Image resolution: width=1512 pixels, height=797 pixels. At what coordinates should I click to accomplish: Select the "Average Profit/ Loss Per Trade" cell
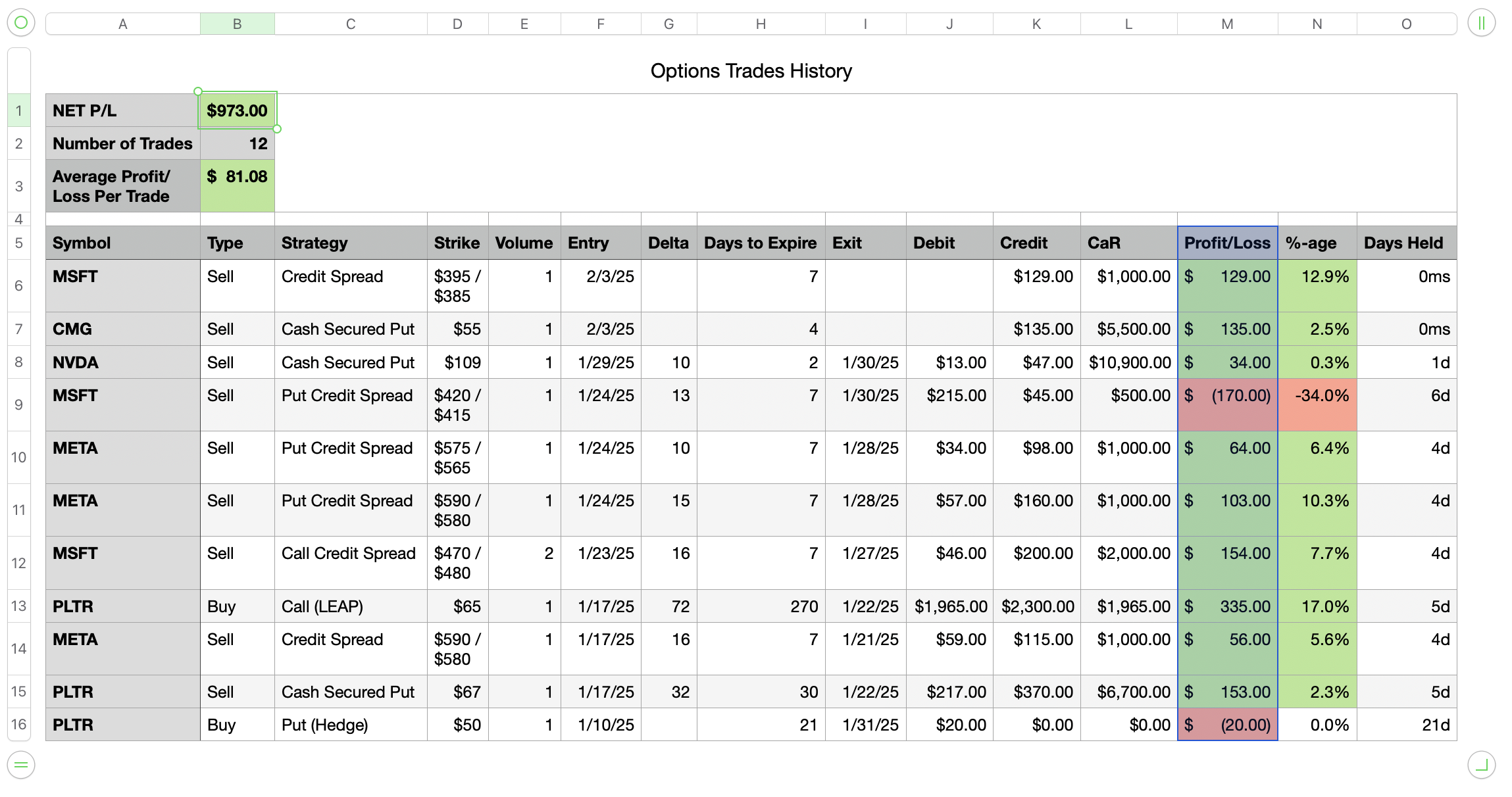click(x=123, y=186)
